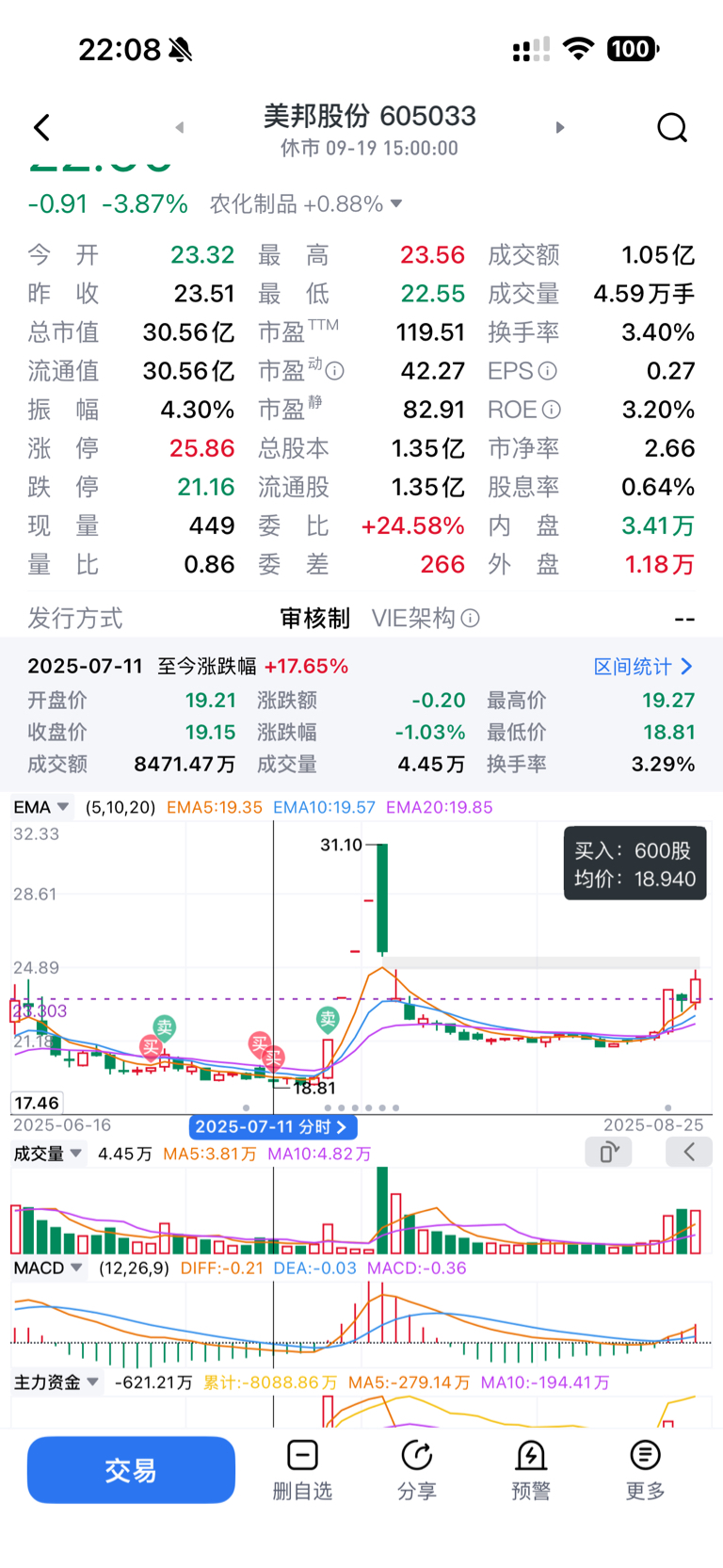
Task: Tap the 审核制 issuance method value
Action: (x=314, y=618)
